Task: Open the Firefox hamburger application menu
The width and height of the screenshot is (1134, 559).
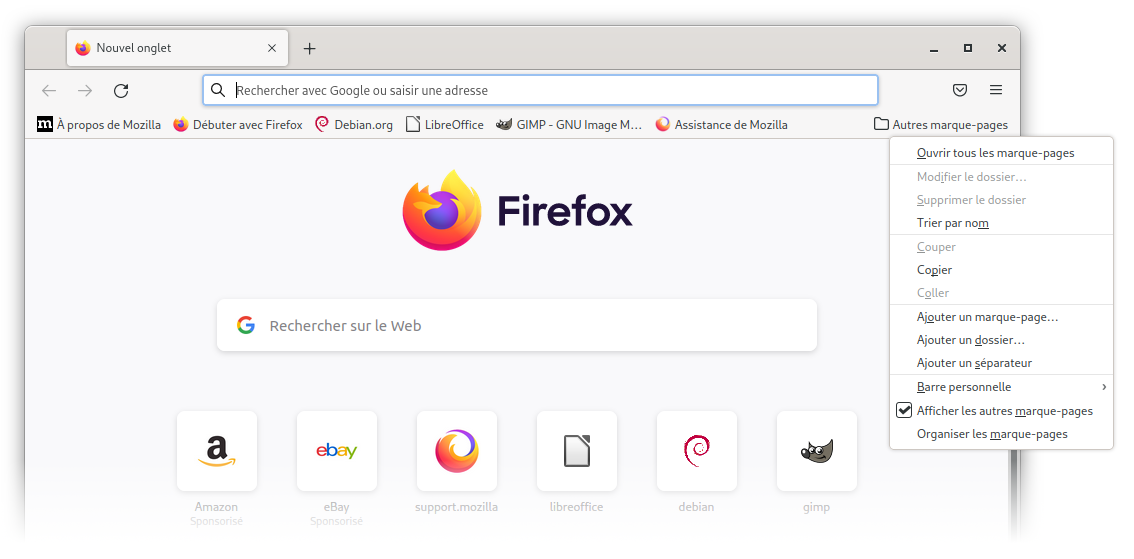Action: tap(996, 90)
